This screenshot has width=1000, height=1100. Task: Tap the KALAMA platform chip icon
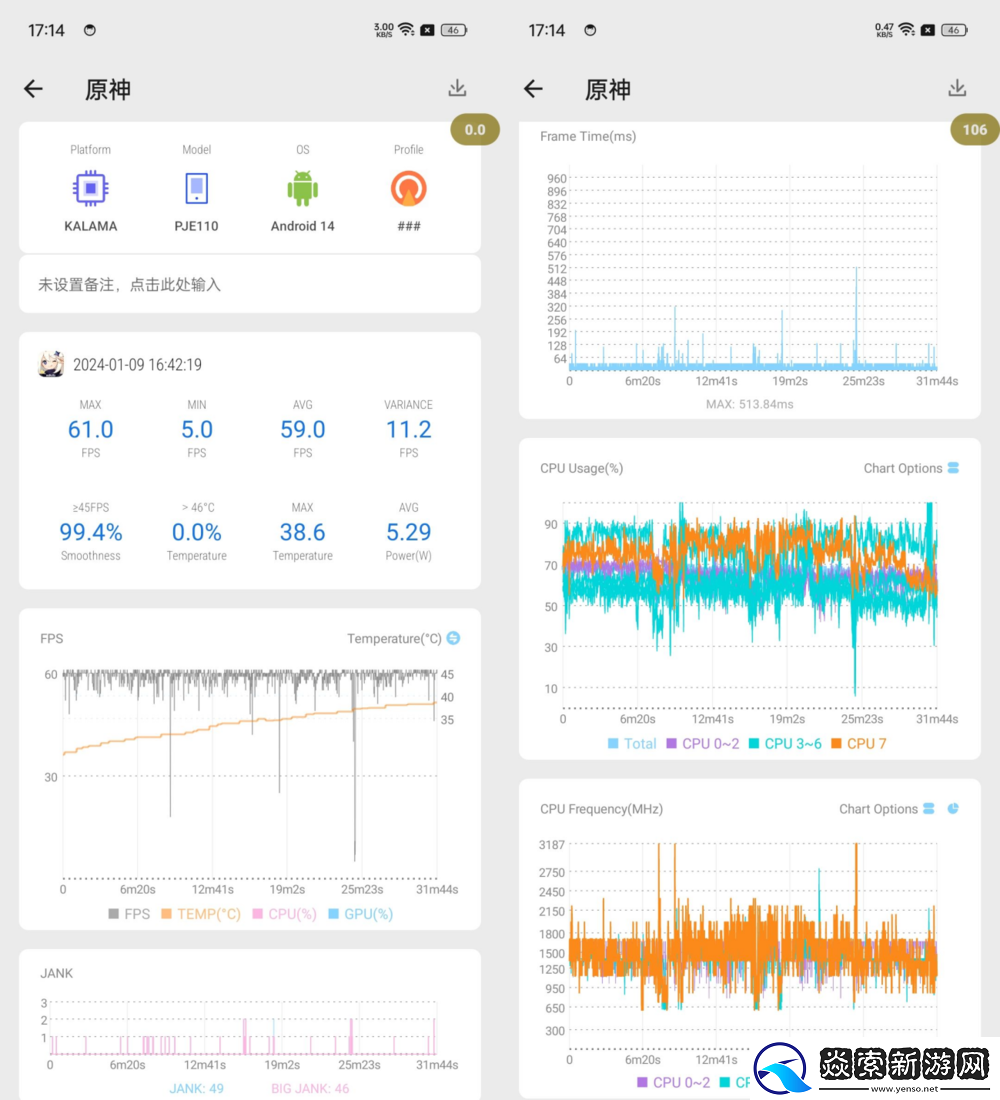[91, 188]
